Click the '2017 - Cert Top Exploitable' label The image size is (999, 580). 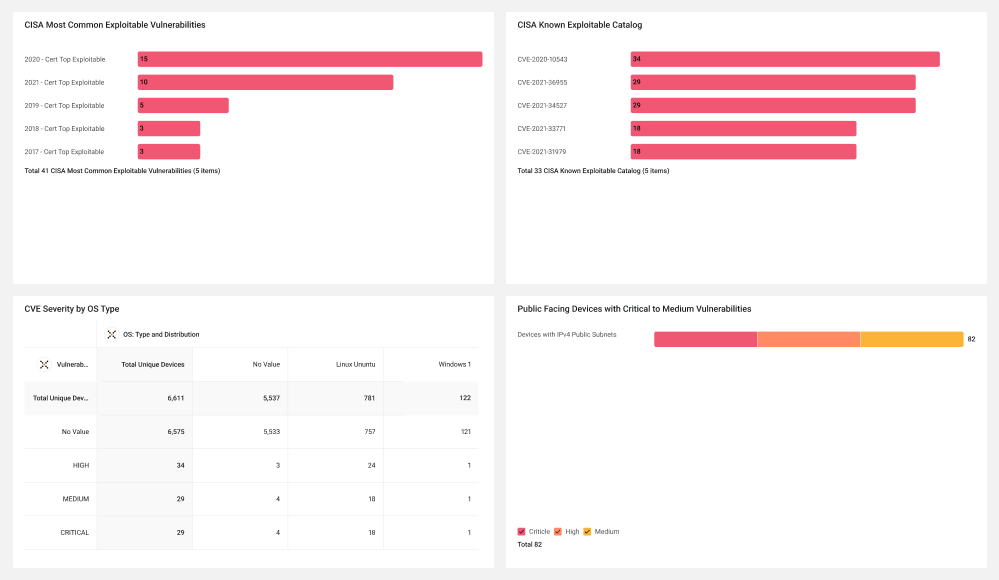coord(64,152)
